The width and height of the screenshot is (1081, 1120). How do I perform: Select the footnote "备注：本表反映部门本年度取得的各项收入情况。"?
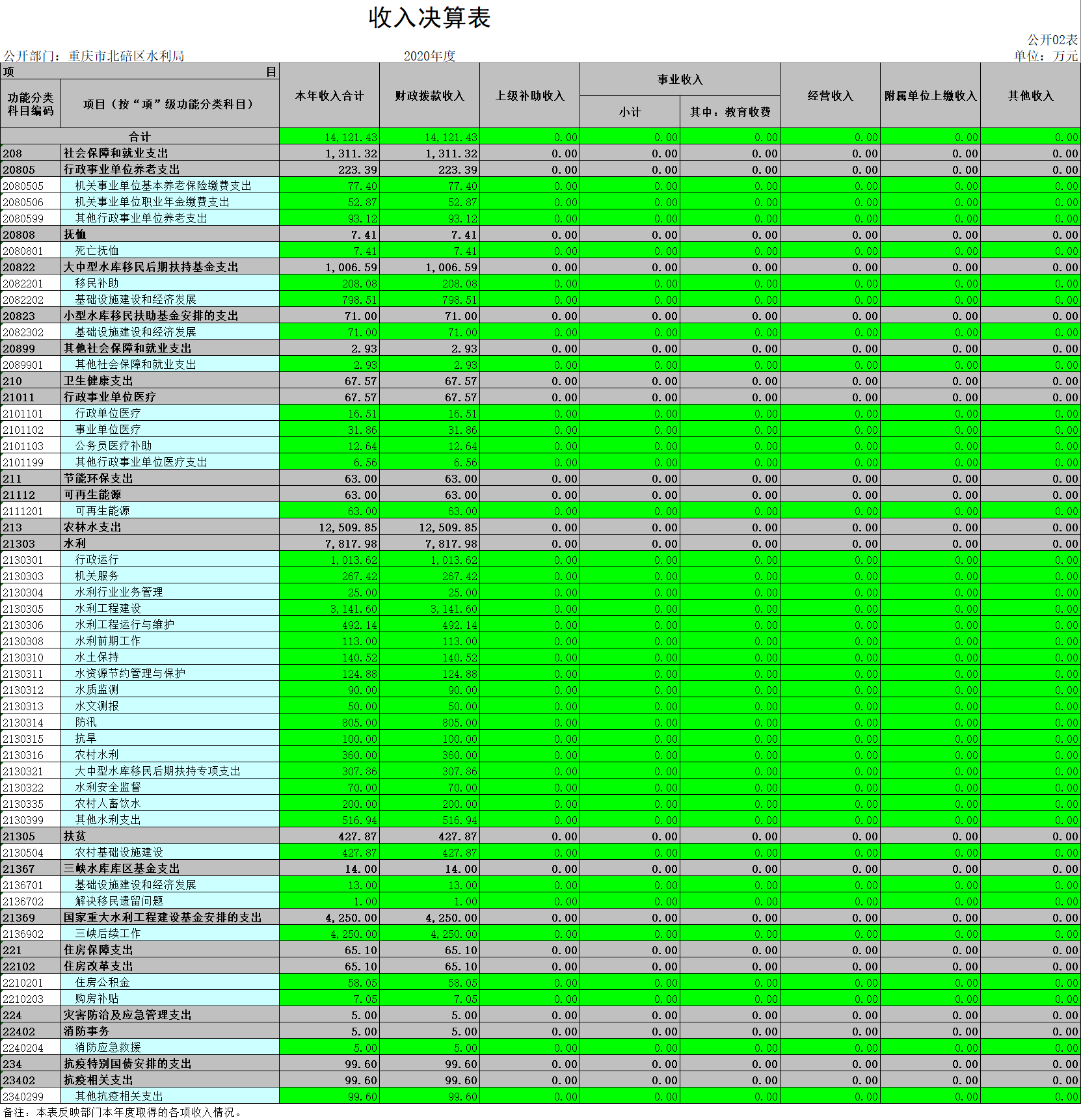pyautogui.click(x=124, y=1112)
